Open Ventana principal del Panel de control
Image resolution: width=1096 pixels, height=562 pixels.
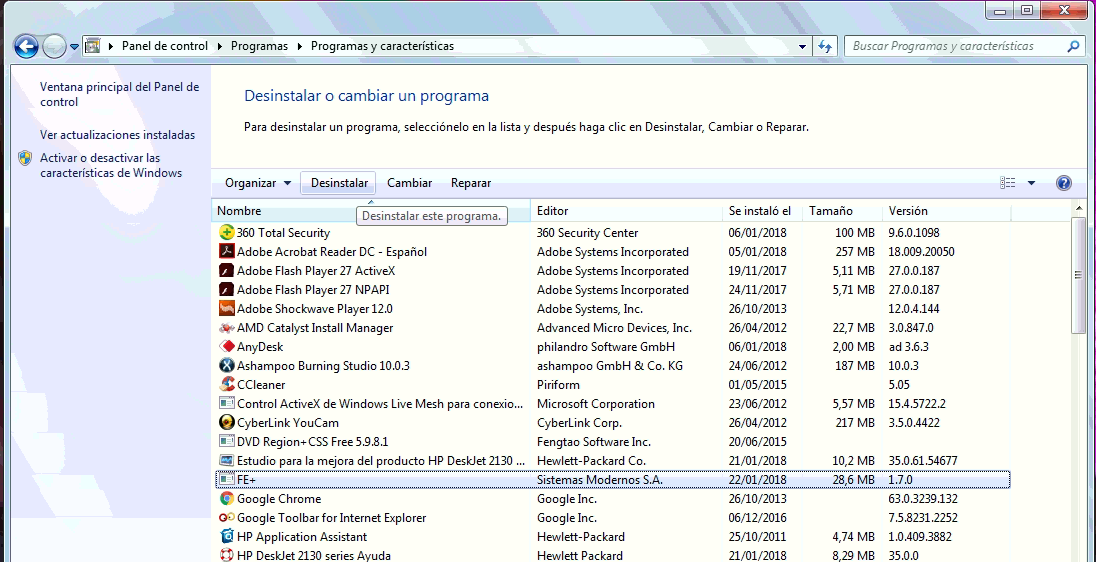click(x=120, y=94)
